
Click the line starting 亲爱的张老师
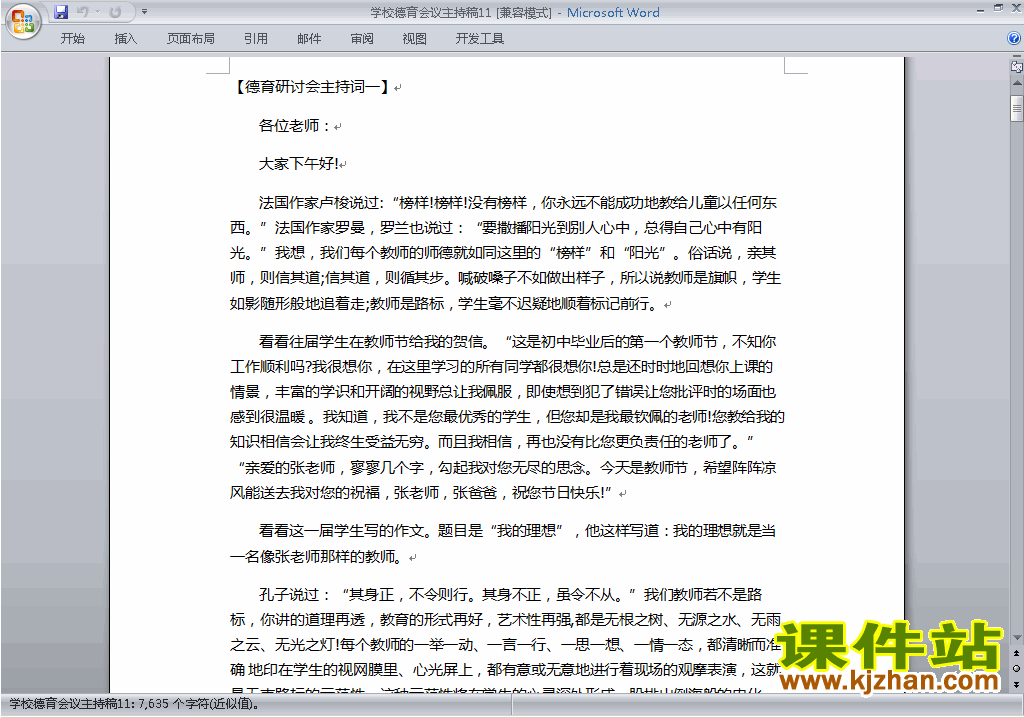tap(507, 467)
